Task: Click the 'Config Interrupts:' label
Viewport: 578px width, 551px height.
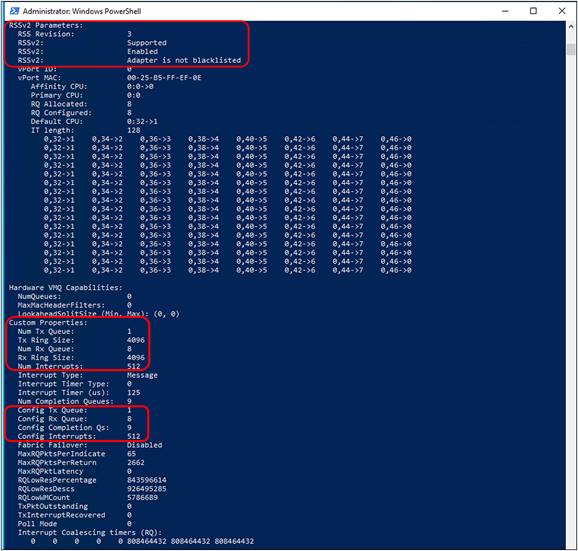Action: [x=57, y=437]
